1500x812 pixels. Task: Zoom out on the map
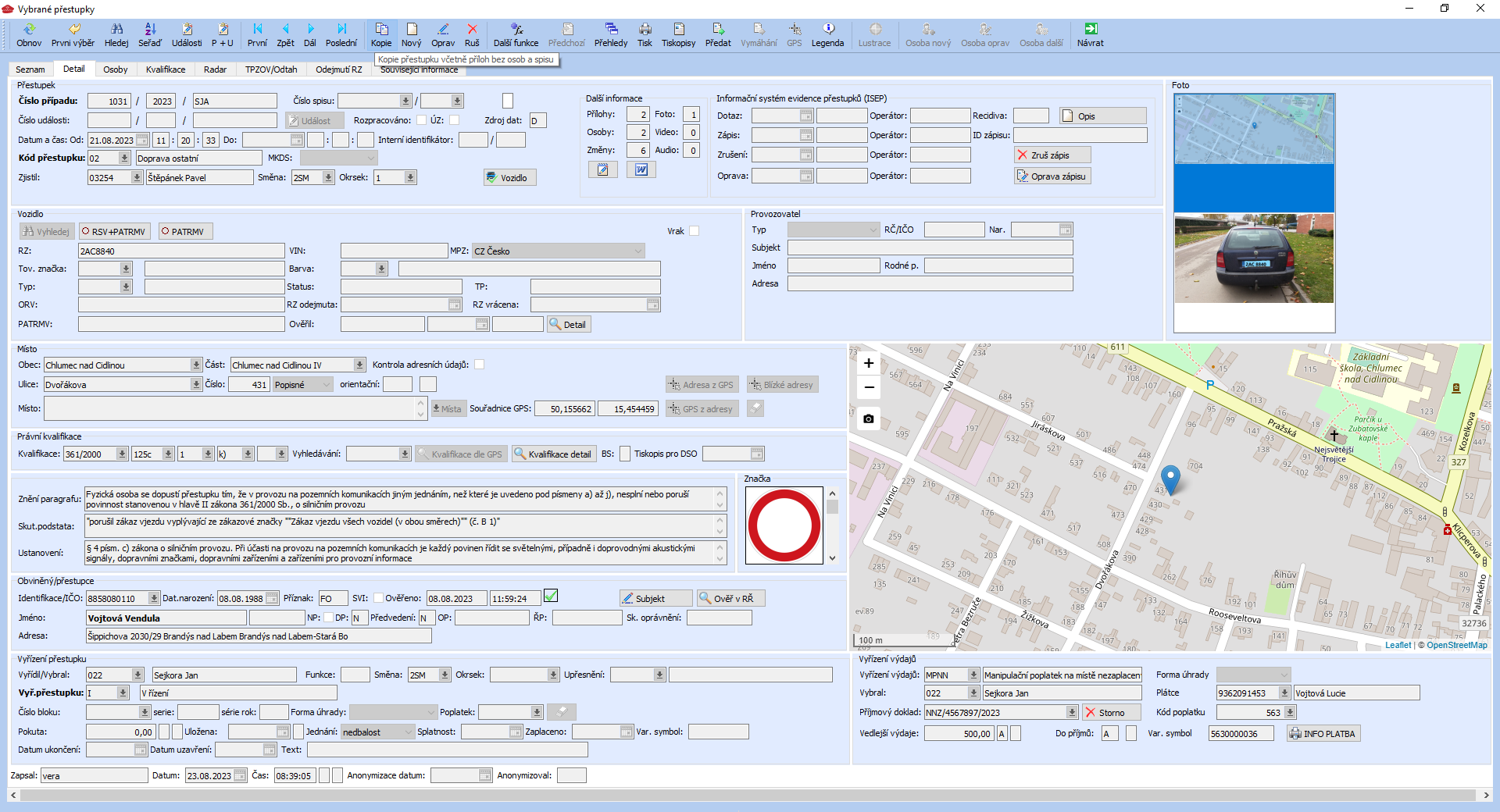point(869,387)
